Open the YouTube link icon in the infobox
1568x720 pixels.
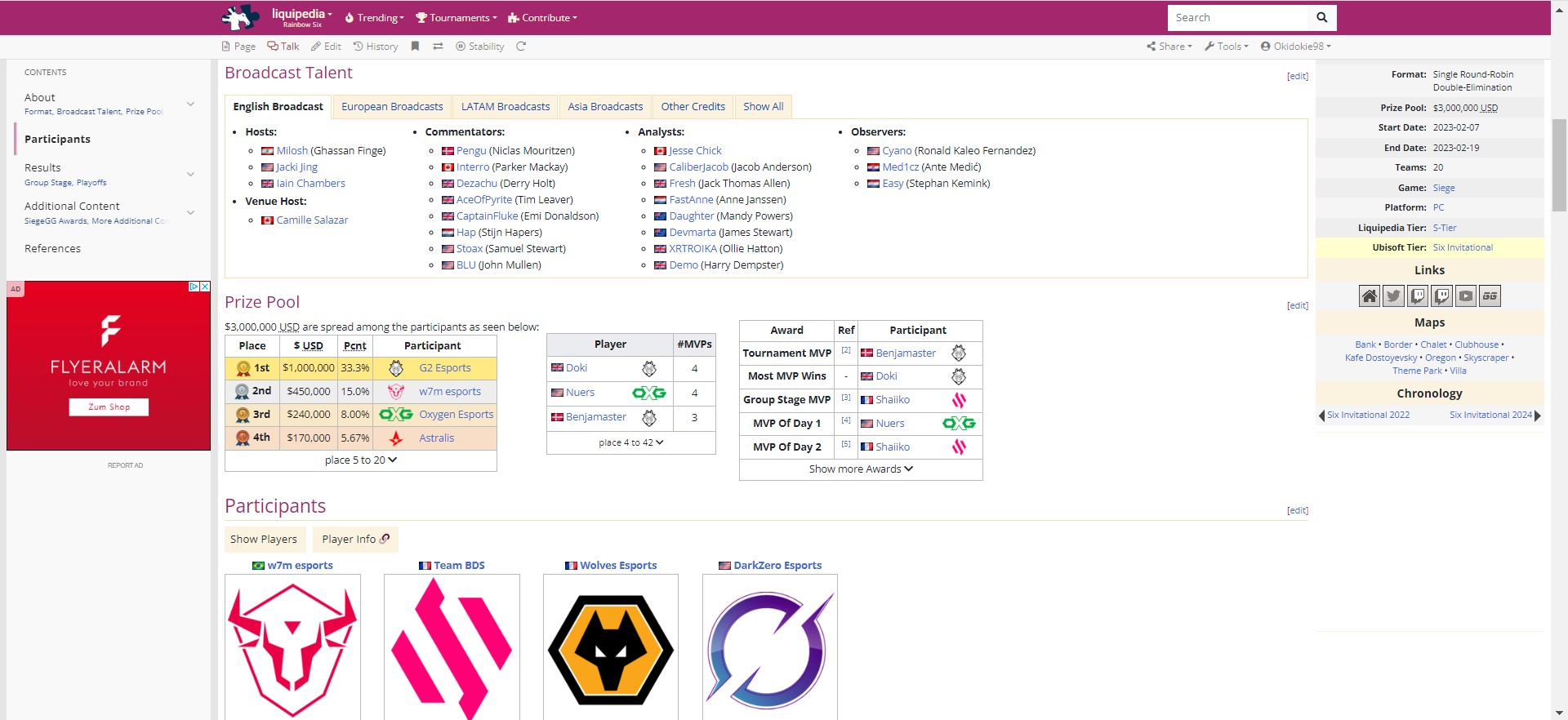(1466, 296)
